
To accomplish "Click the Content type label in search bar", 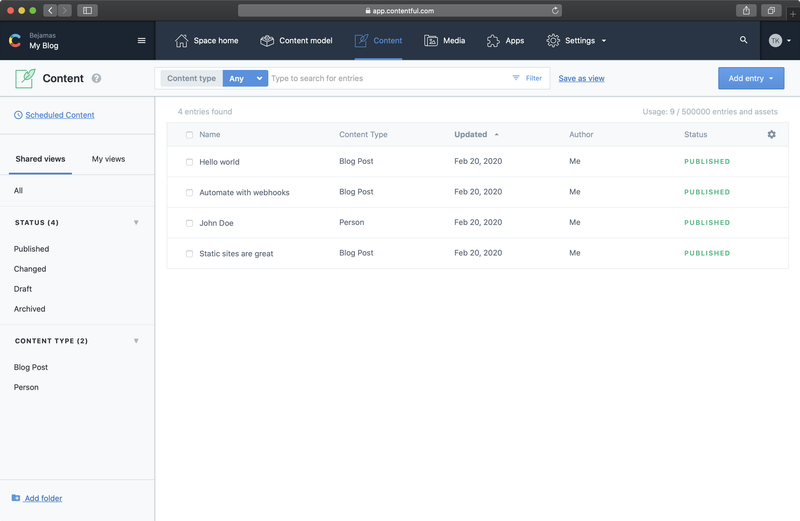I will pos(191,78).
